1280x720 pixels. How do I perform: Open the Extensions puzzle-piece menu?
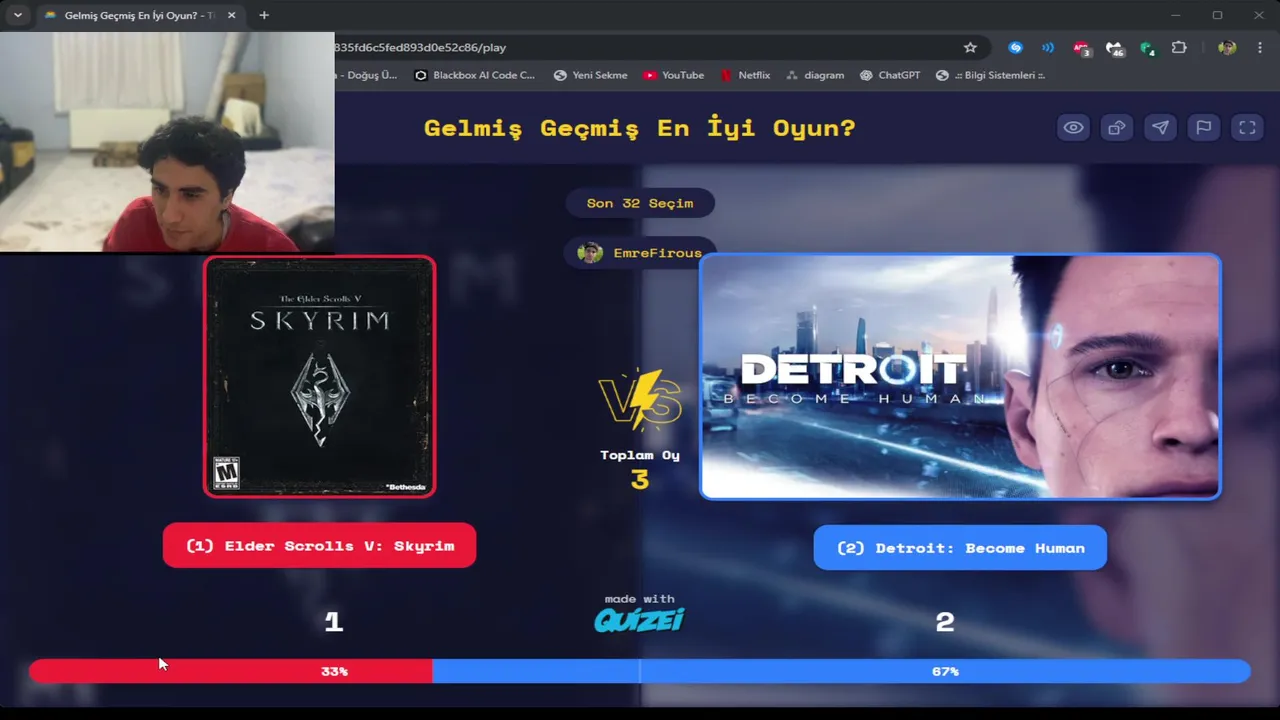(x=1179, y=47)
